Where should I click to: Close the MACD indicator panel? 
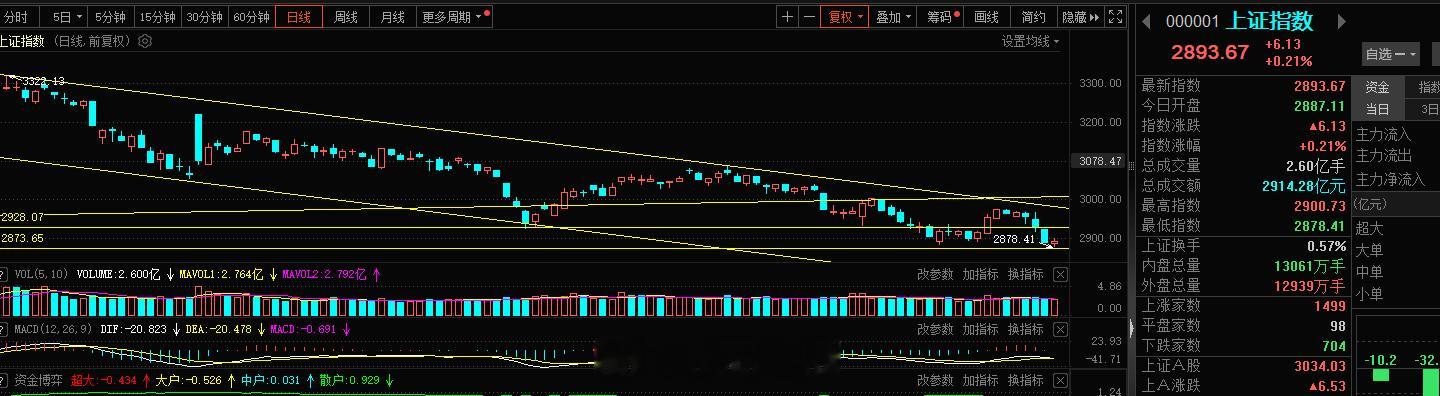(1060, 329)
